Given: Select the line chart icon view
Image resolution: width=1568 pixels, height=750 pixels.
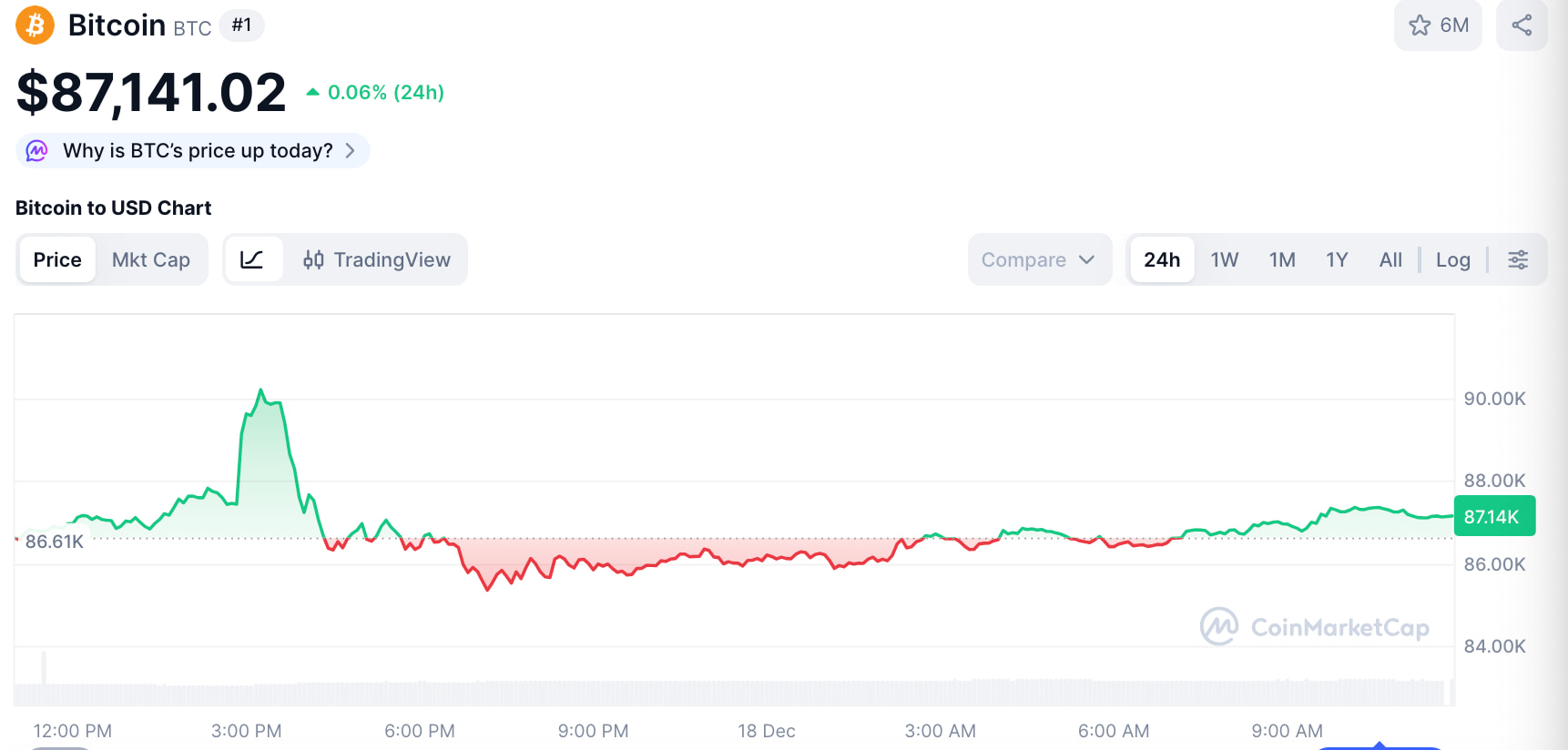Looking at the screenshot, I should 252,259.
